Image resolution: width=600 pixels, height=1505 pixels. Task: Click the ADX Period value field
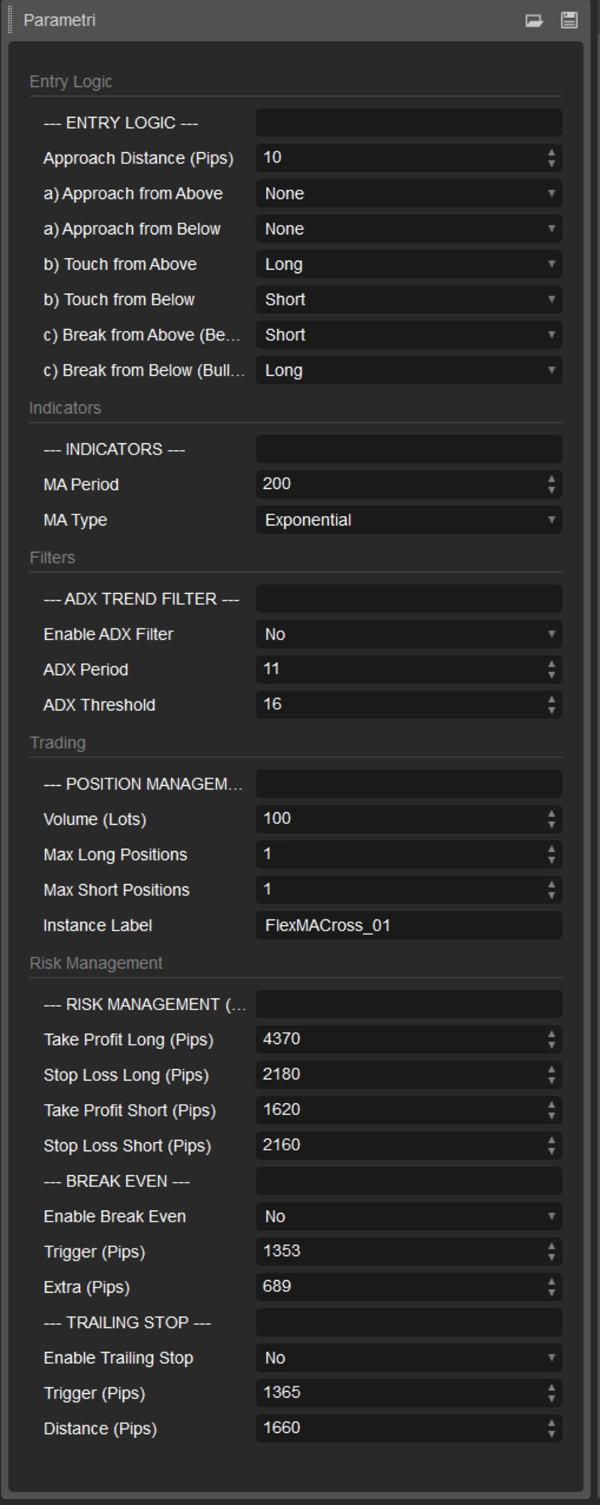[x=400, y=669]
